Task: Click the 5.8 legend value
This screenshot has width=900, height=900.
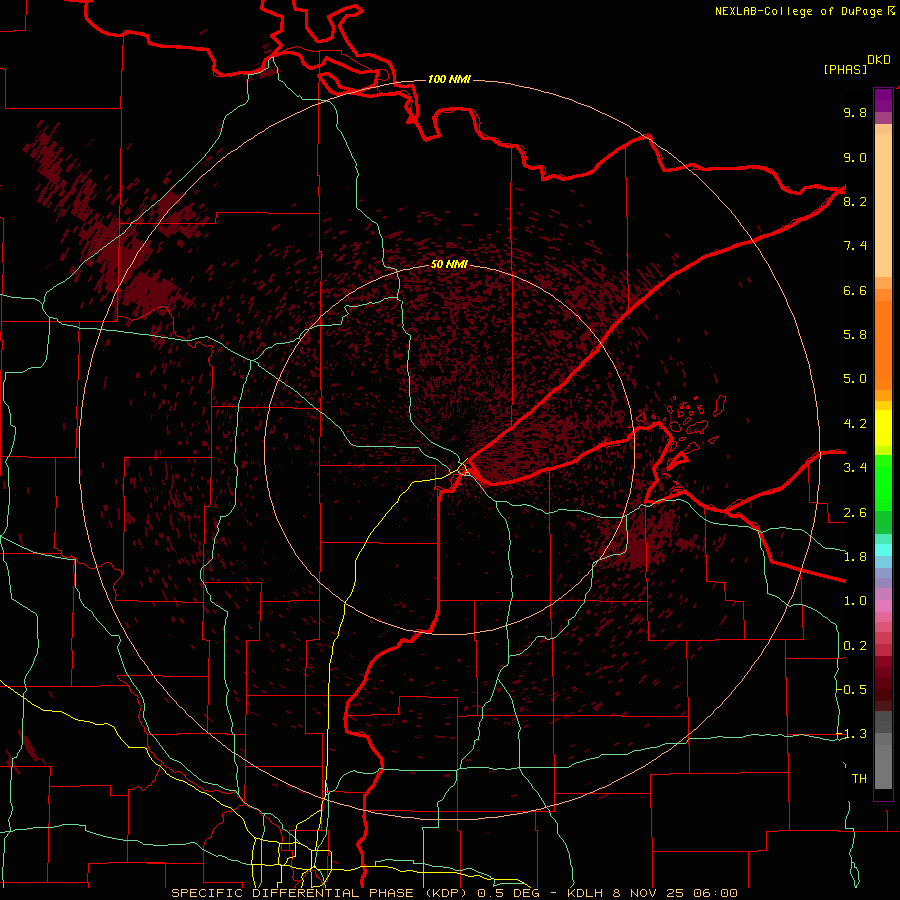Action: 855,335
